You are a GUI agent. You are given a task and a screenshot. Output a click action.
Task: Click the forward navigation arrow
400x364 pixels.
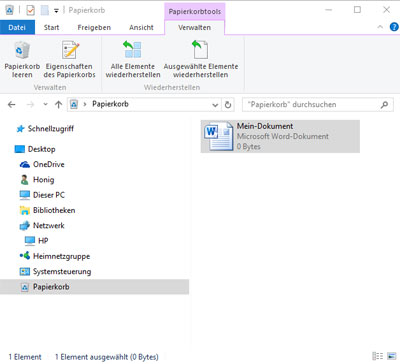coord(30,105)
